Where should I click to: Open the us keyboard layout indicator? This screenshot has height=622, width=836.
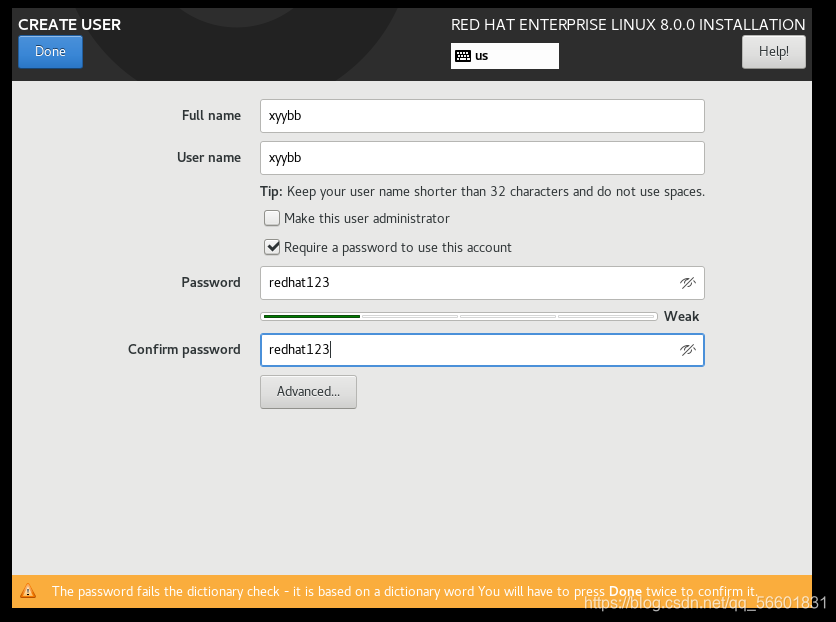pos(505,56)
